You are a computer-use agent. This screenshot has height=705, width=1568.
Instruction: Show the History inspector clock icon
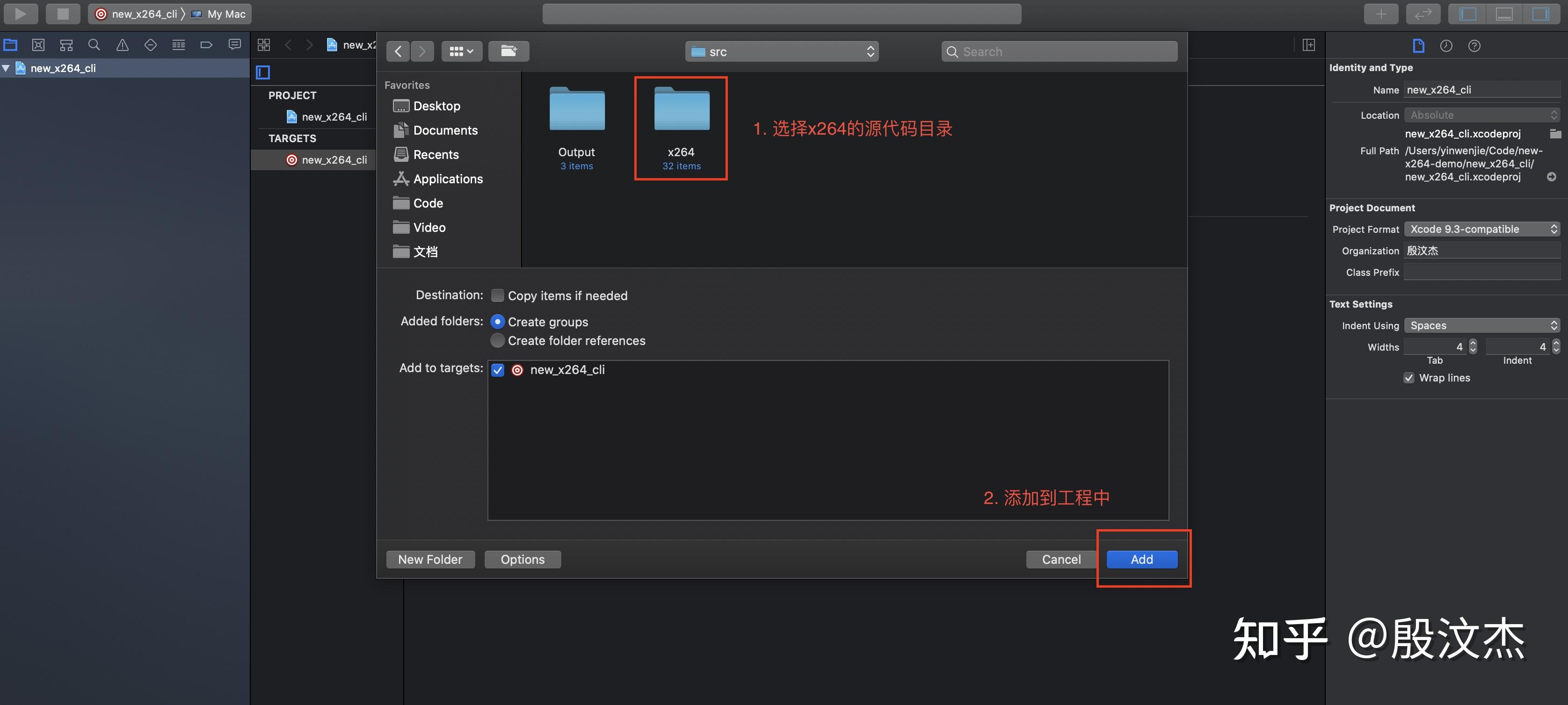pos(1445,46)
